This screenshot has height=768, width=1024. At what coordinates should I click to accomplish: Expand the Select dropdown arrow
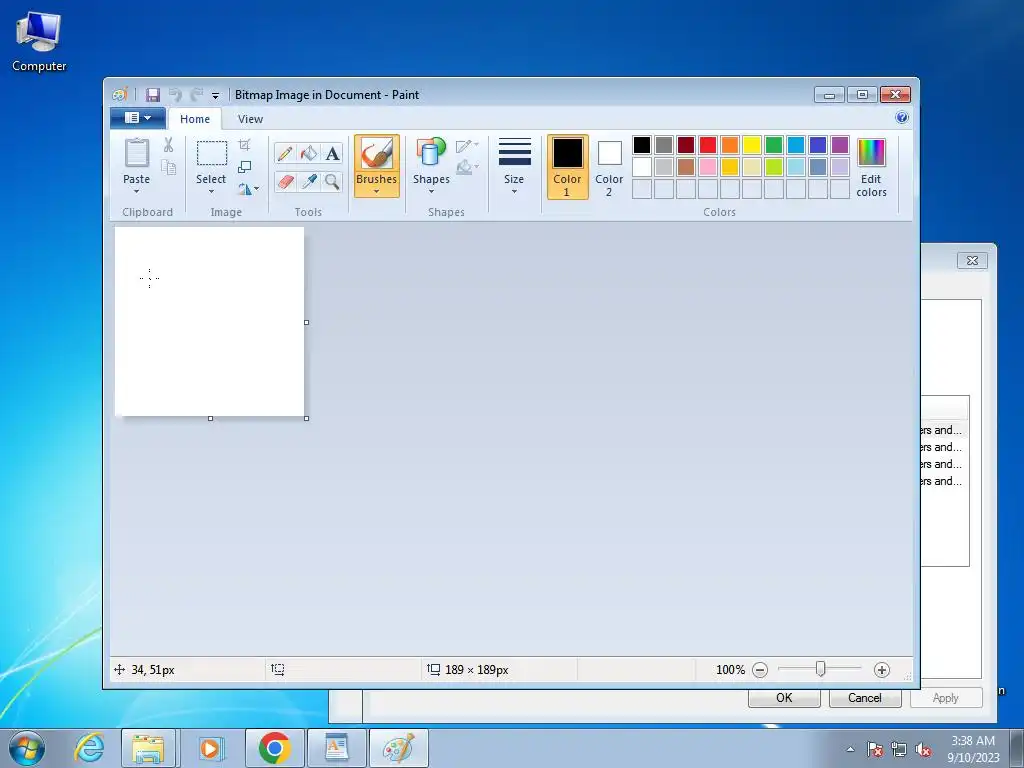[x=211, y=191]
